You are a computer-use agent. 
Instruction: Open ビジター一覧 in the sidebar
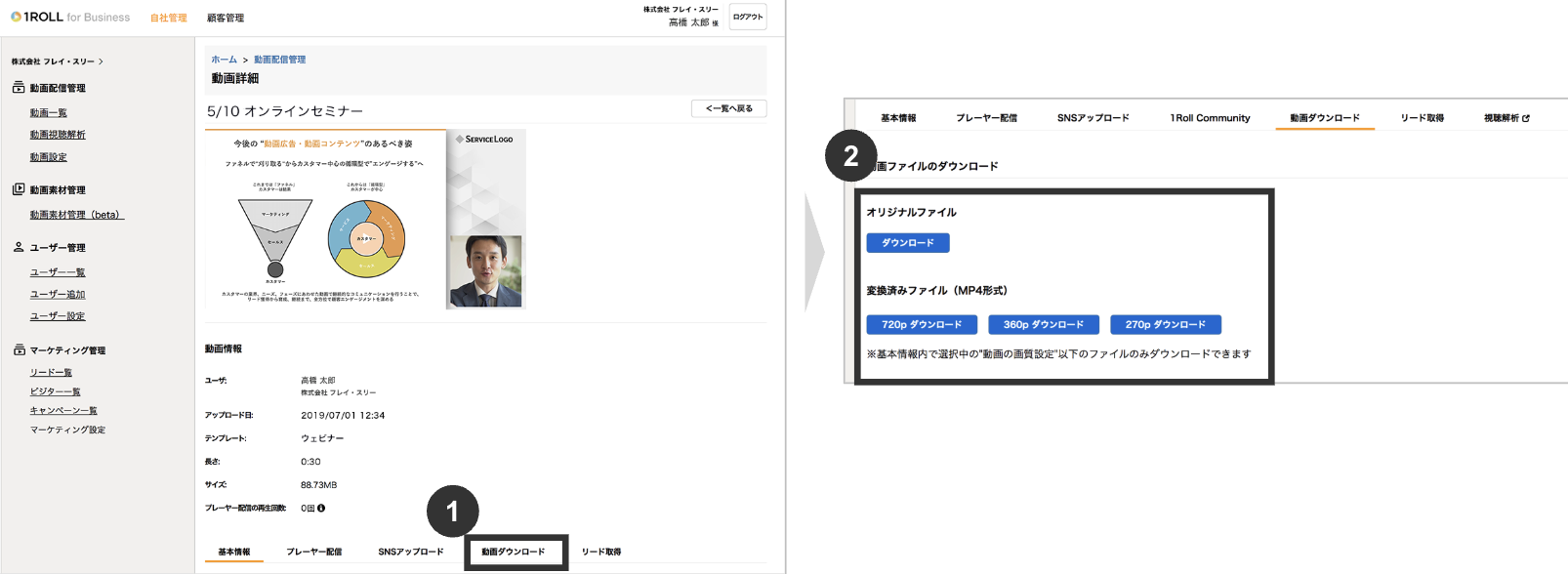[x=55, y=391]
